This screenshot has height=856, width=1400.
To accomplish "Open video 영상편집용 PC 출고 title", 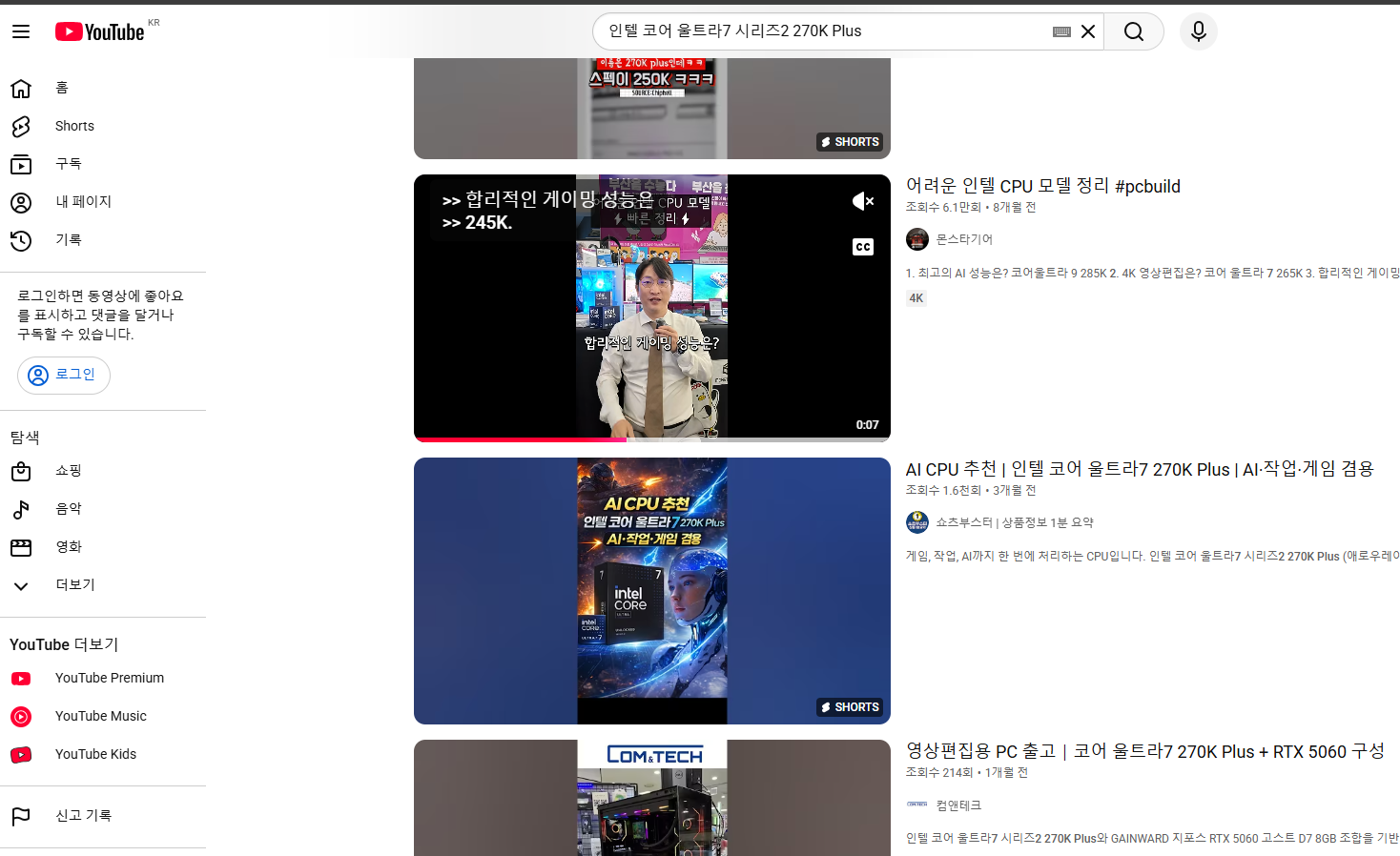I will pos(1145,751).
